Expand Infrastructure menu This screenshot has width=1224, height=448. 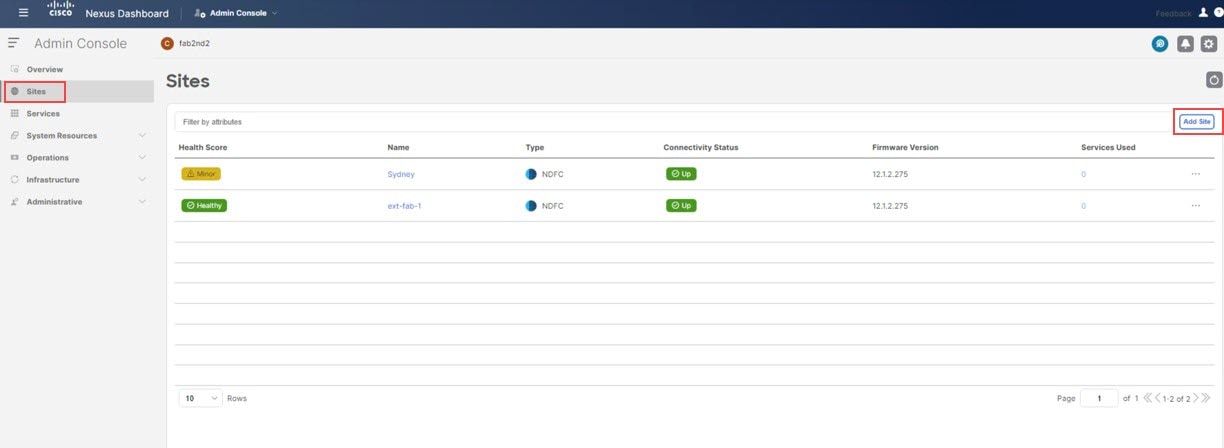pyautogui.click(x=78, y=179)
